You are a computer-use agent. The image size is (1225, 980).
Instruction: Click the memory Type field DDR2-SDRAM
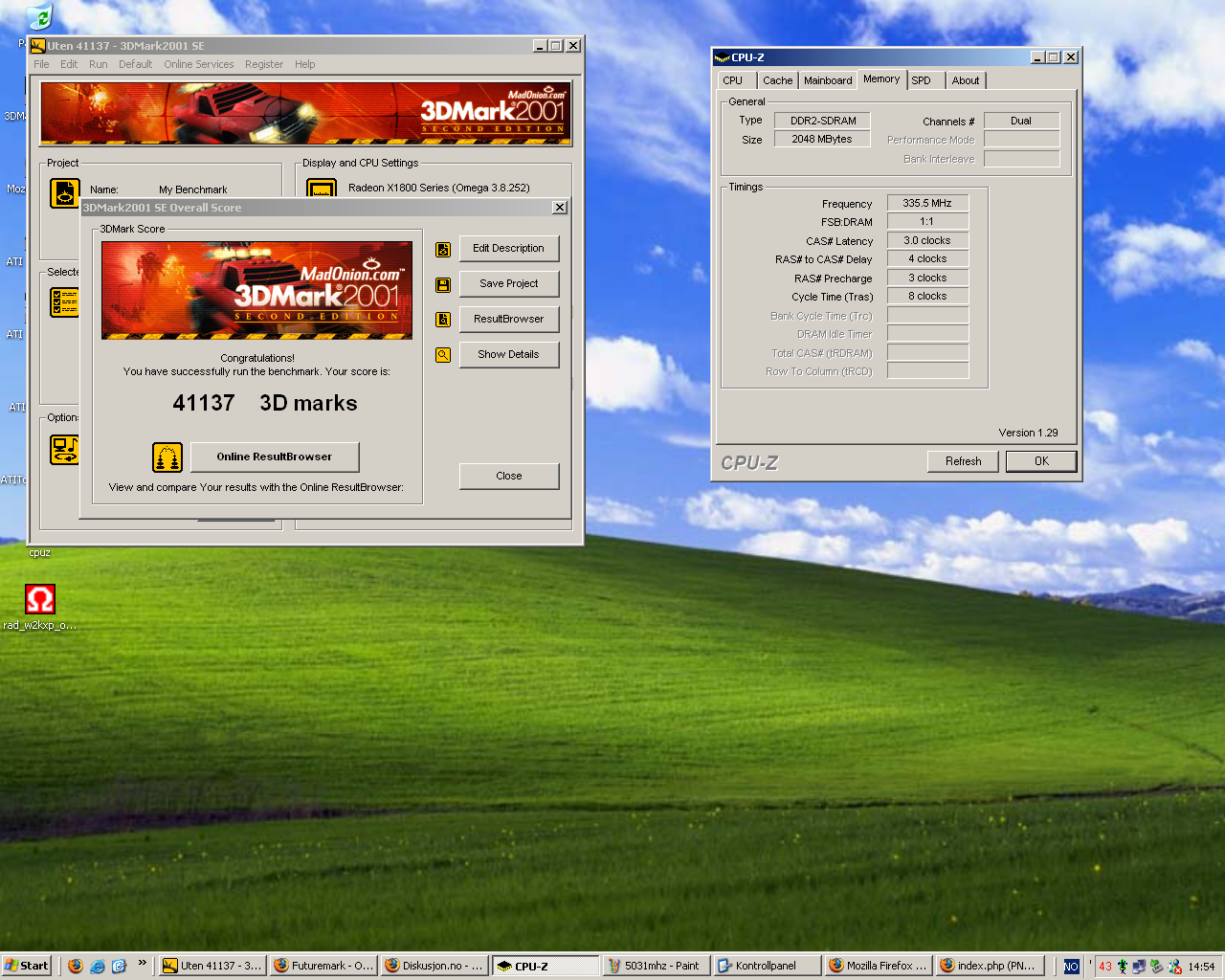(x=823, y=121)
